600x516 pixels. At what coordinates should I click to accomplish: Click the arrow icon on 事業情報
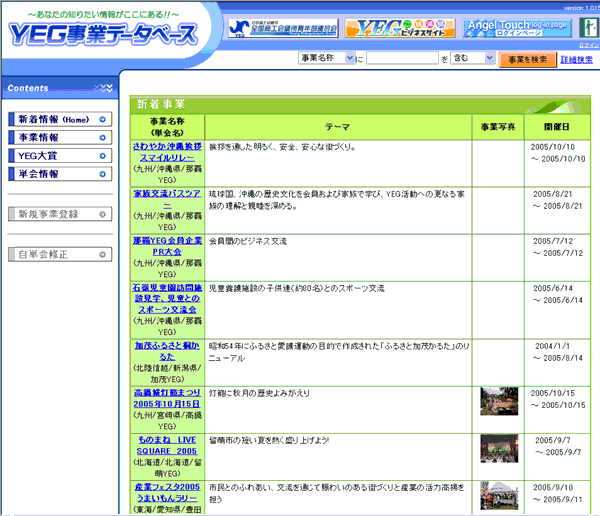click(x=103, y=138)
